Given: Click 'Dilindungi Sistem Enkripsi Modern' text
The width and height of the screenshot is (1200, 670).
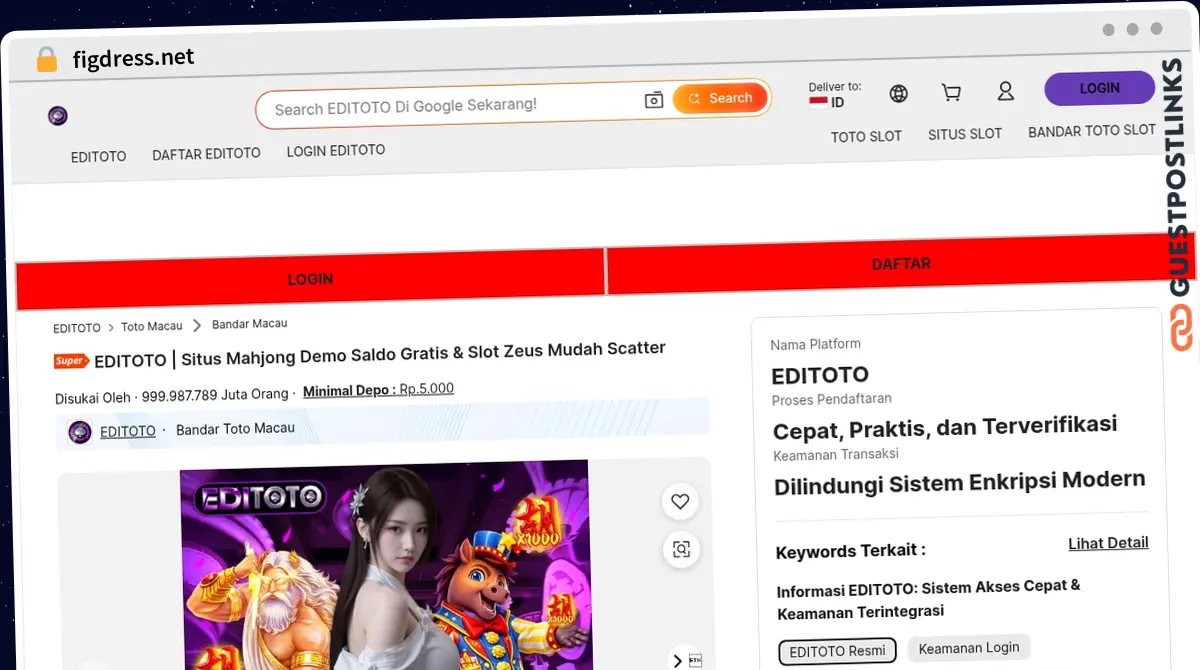Looking at the screenshot, I should pyautogui.click(x=960, y=482).
